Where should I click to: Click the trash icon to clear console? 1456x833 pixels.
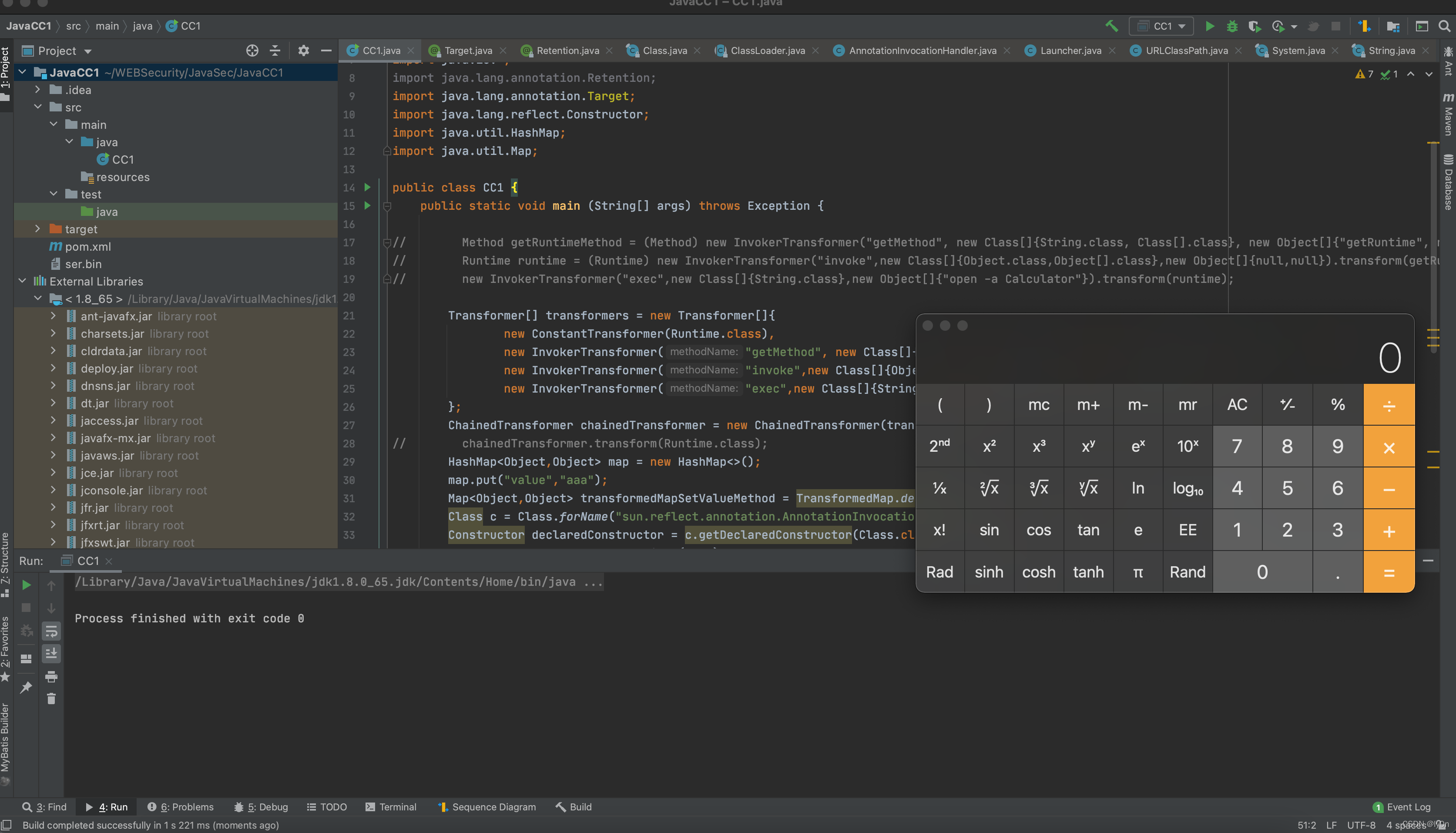point(51,699)
